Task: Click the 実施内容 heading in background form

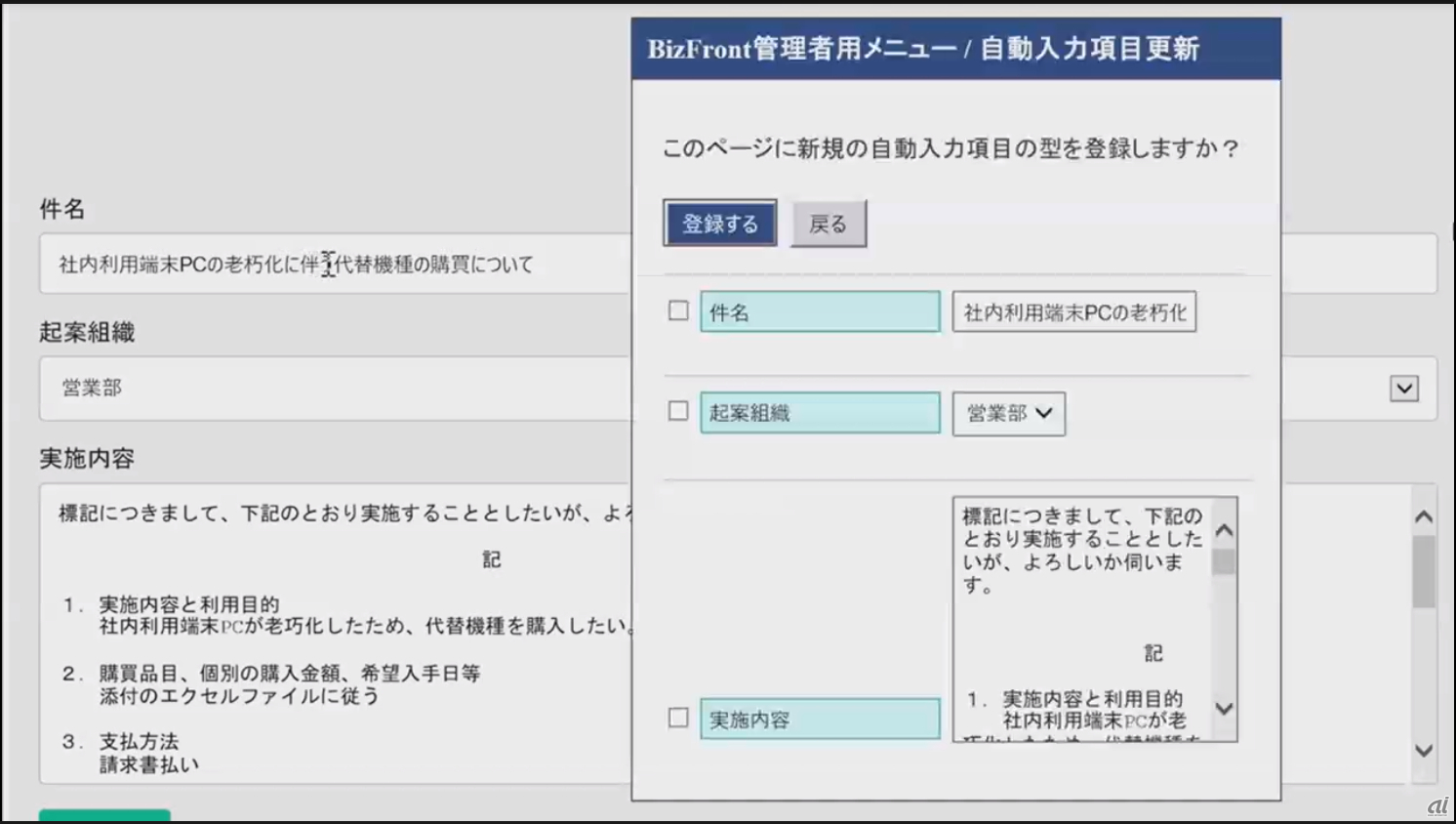Action: pyautogui.click(x=87, y=458)
